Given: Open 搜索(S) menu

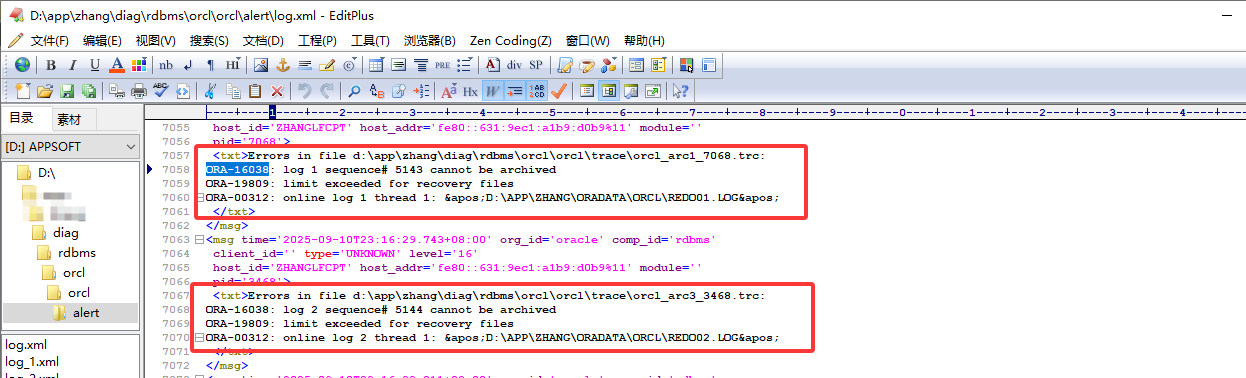Looking at the screenshot, I should (x=209, y=41).
